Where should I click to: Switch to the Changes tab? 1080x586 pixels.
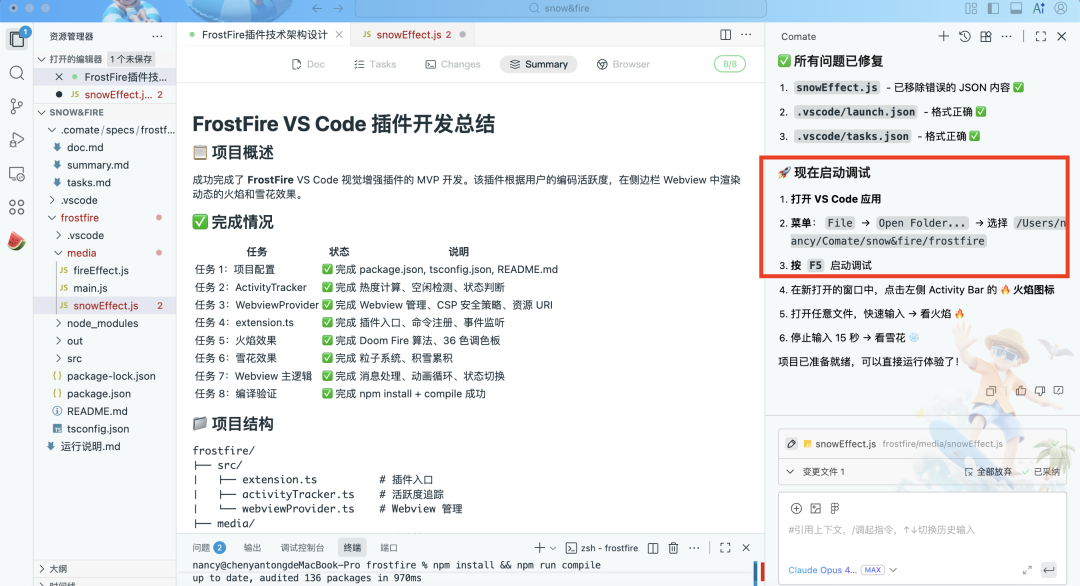(x=453, y=64)
